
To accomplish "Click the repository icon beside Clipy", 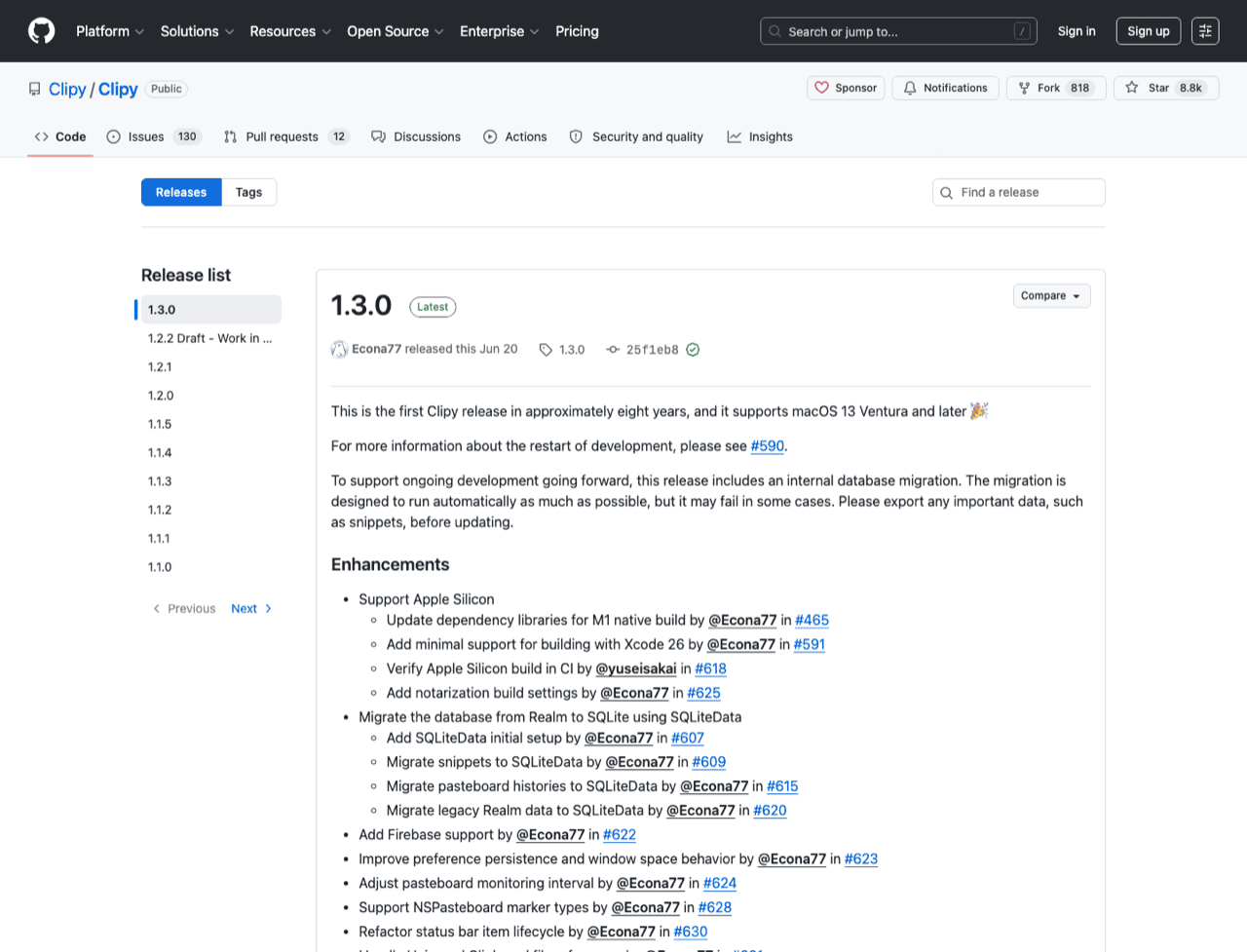I will (x=35, y=89).
